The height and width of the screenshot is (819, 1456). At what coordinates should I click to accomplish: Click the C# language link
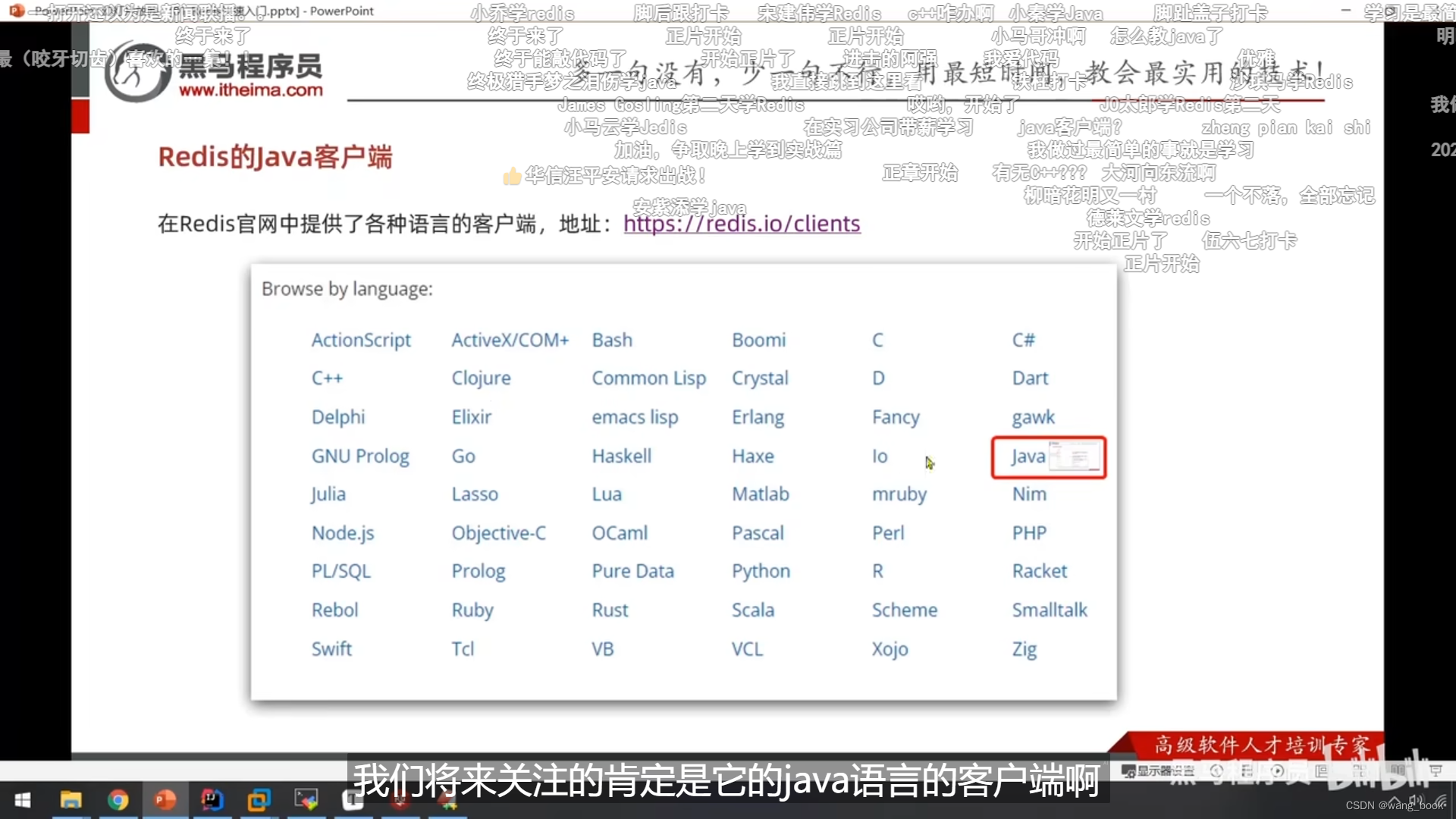1023,340
